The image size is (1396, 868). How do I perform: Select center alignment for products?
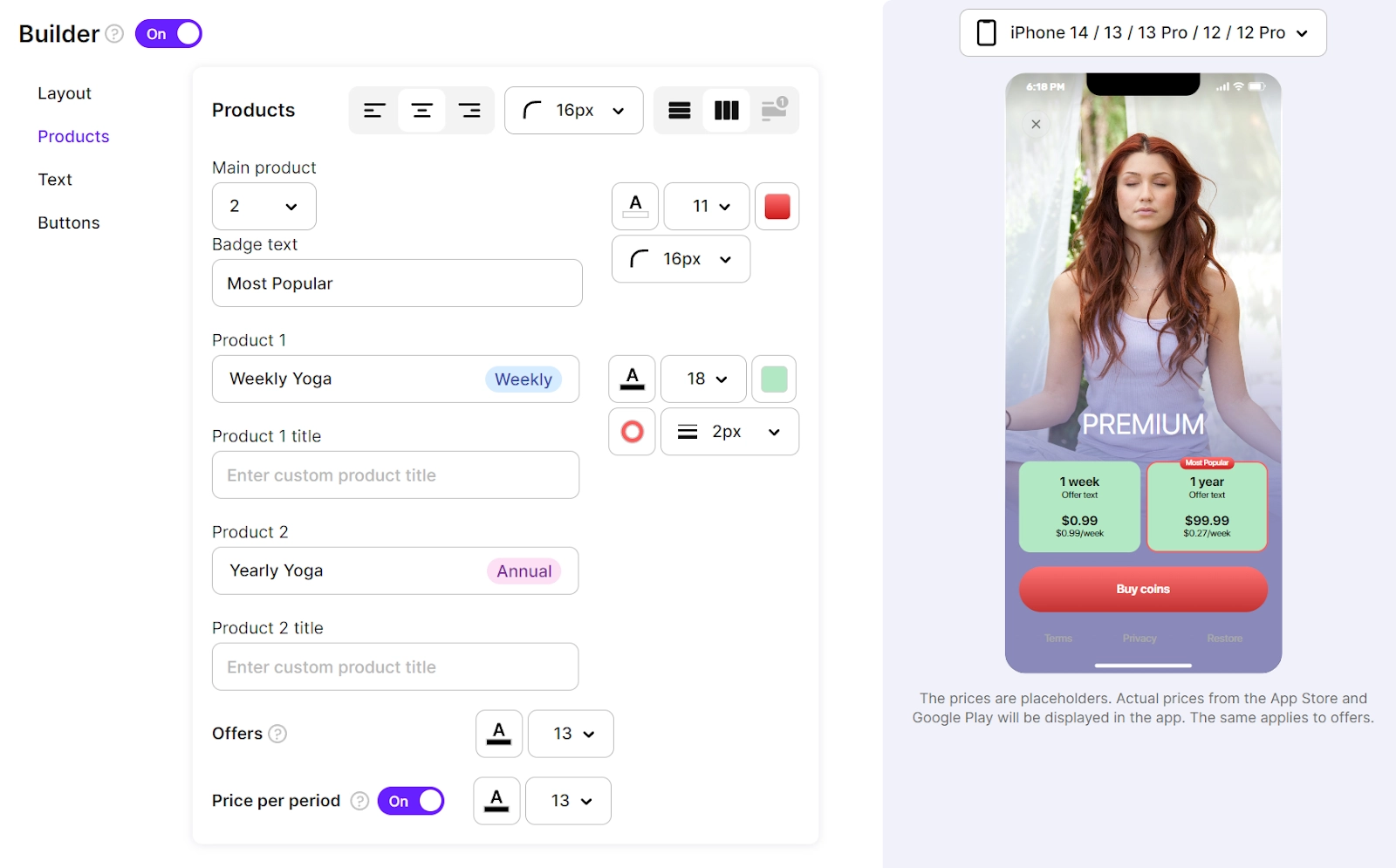click(x=422, y=110)
